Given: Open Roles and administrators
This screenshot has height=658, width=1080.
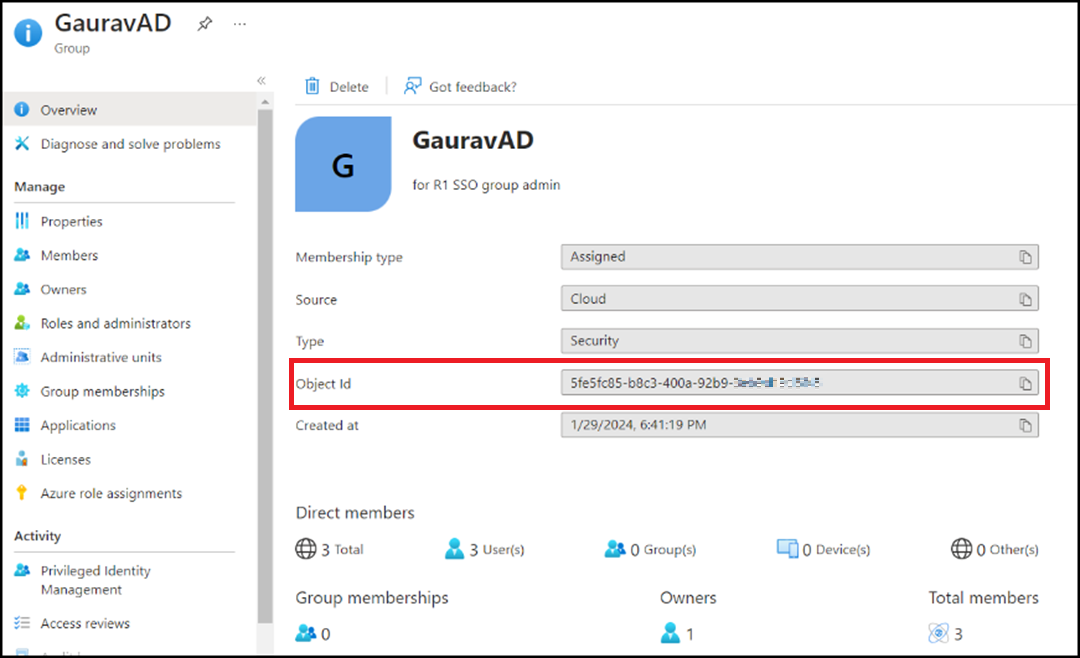Looking at the screenshot, I should (x=115, y=323).
